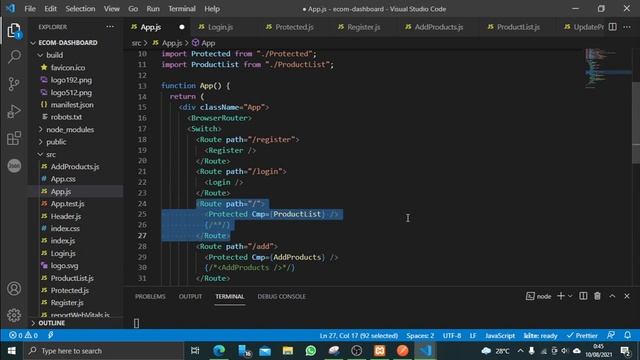Open logo.svg in the explorer

tap(64, 265)
